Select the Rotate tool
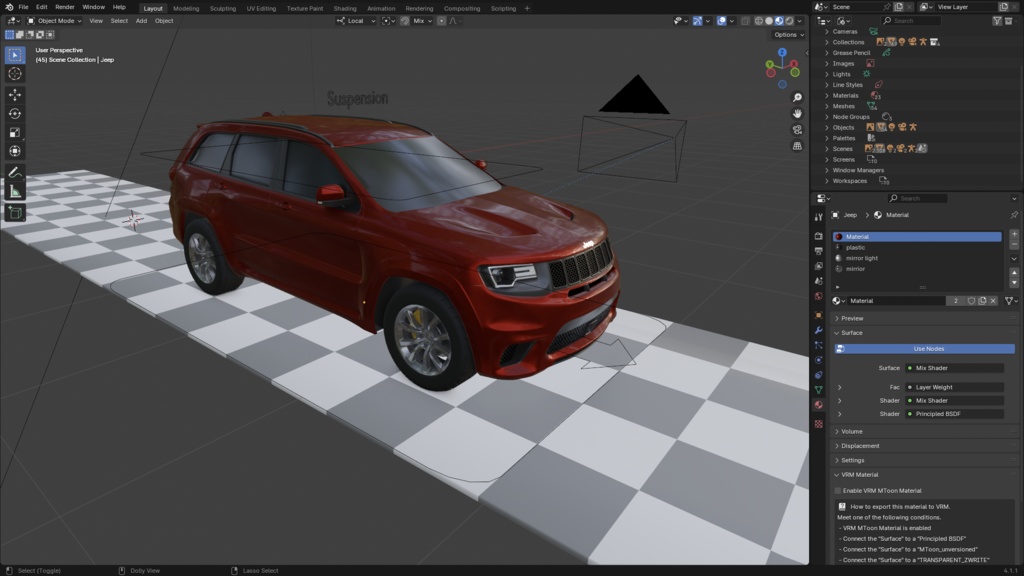This screenshot has height=576, width=1024. [15, 114]
